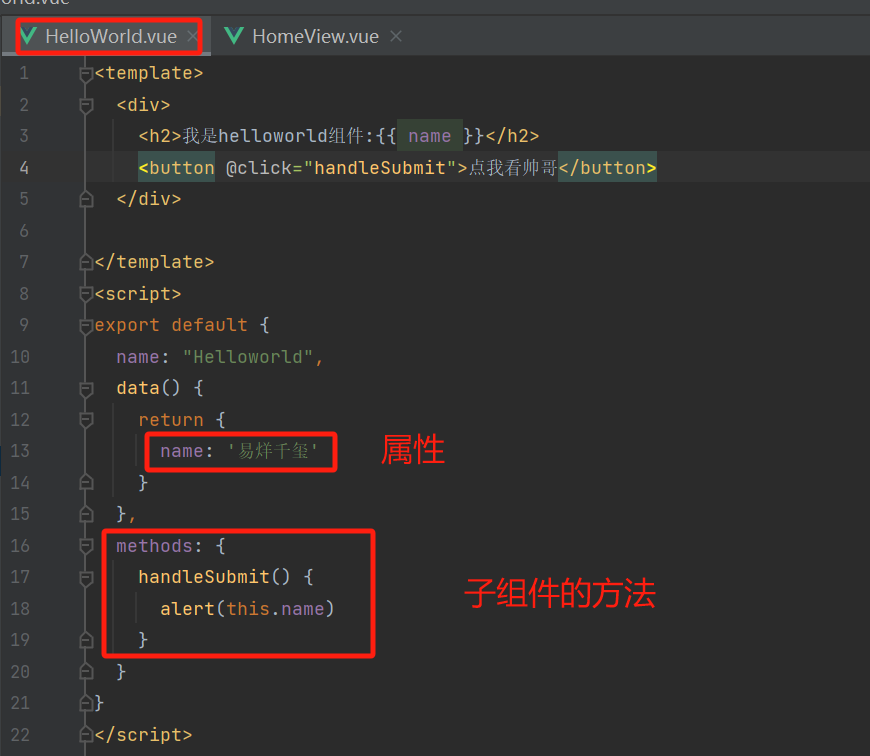Click the "Helloworld" string on line 10
This screenshot has height=756, width=870.
(247, 357)
